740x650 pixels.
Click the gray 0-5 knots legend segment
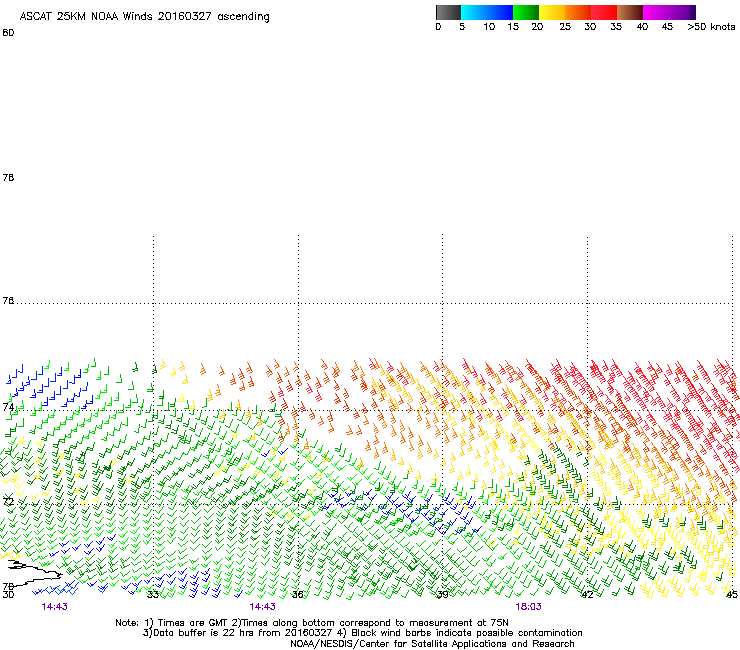click(x=448, y=12)
